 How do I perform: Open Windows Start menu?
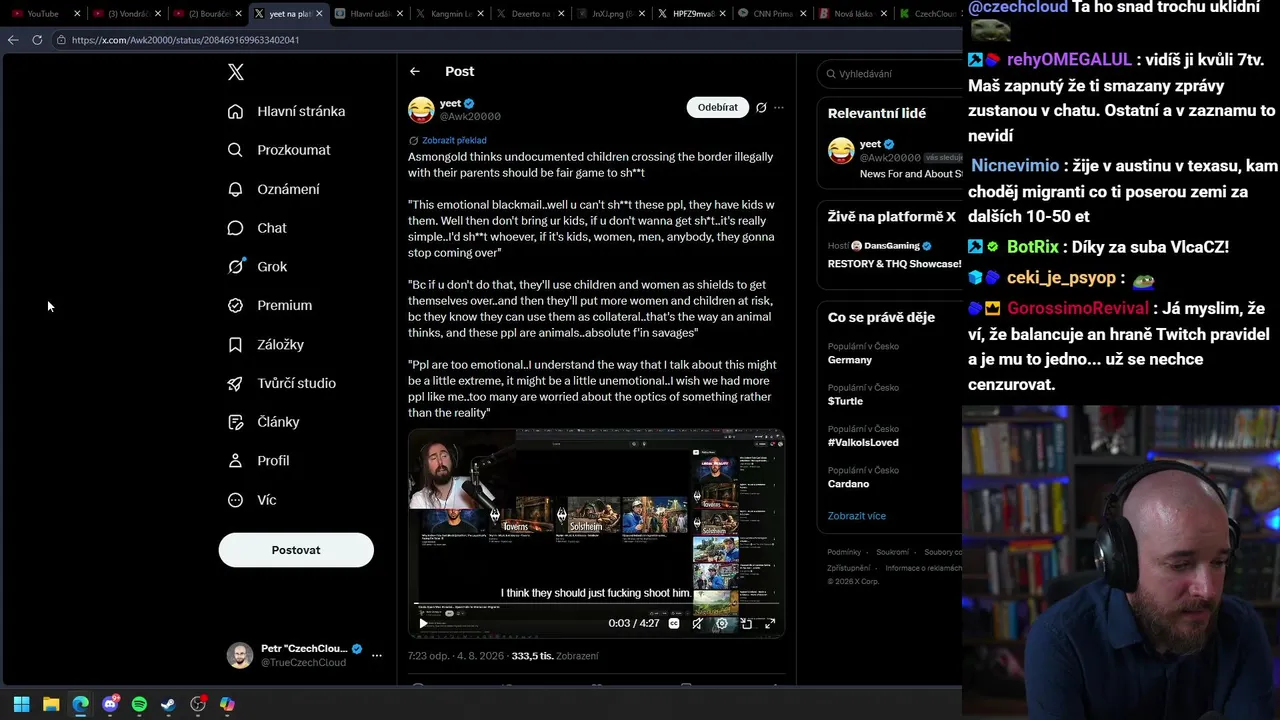(x=21, y=704)
